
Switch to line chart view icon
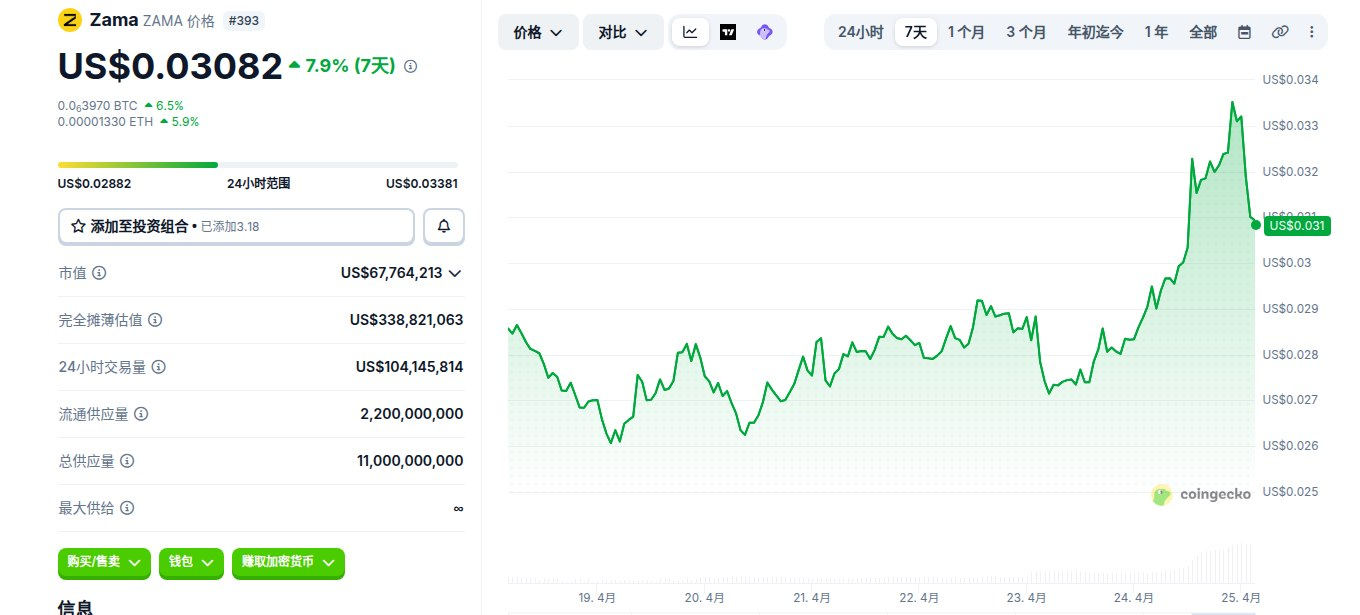pyautogui.click(x=690, y=32)
